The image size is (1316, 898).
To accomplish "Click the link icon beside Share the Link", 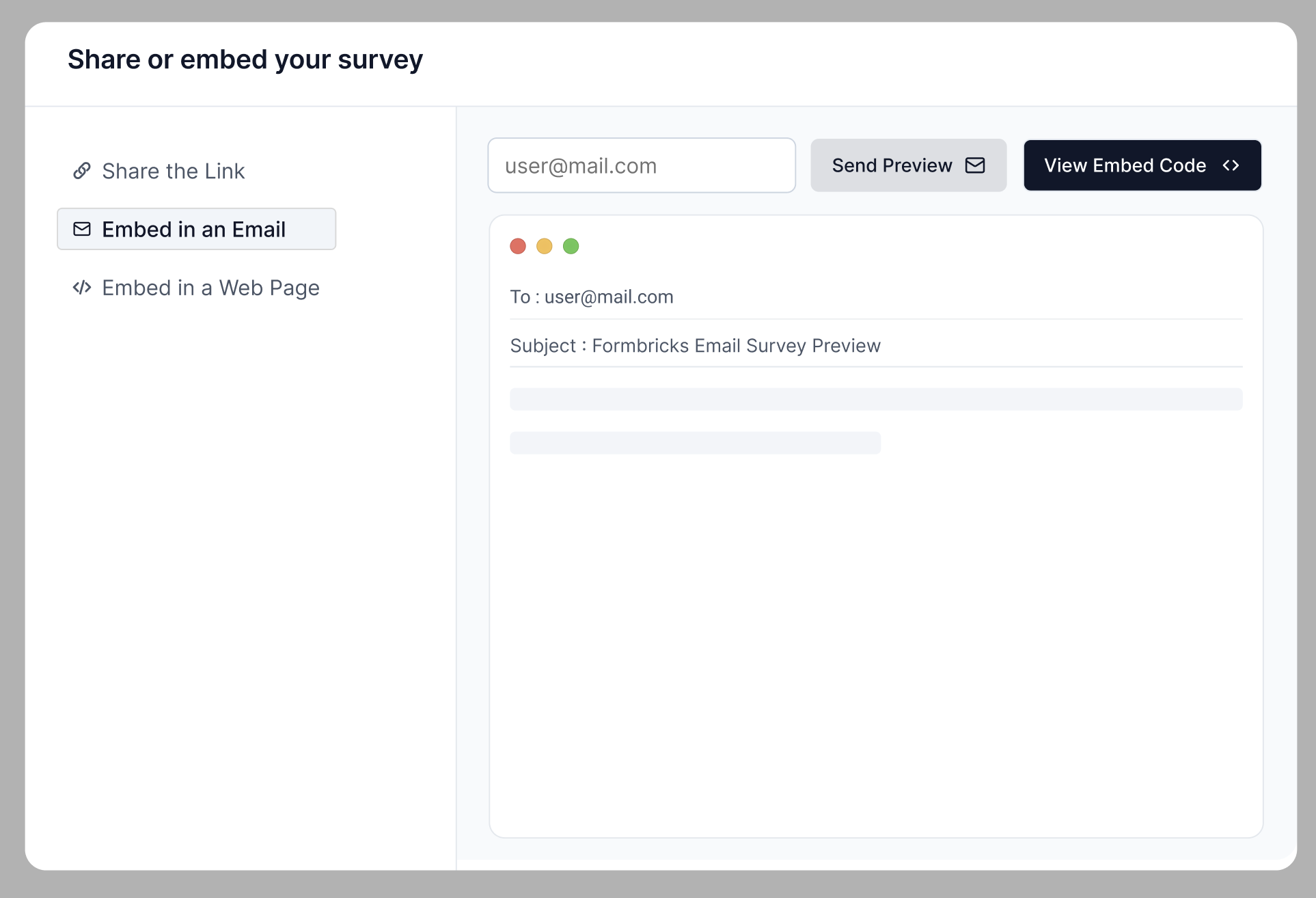I will [82, 171].
